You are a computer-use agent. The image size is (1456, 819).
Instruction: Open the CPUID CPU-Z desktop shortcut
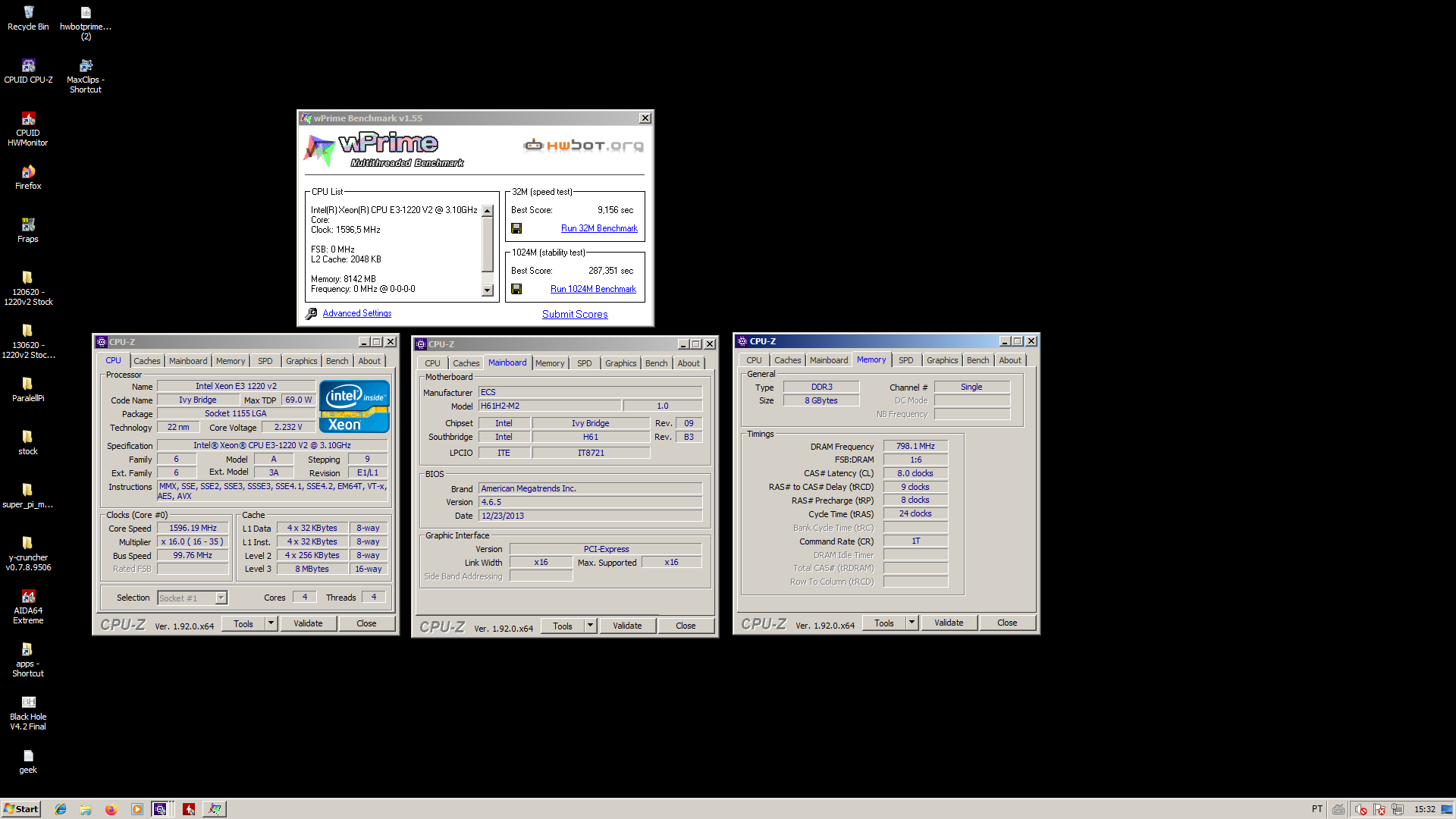pos(28,71)
